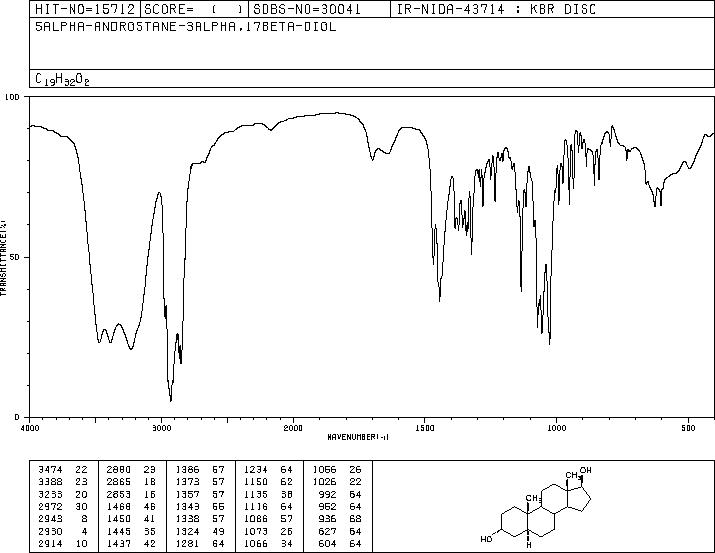Select peak value 1086 in the table

[x=256, y=519]
